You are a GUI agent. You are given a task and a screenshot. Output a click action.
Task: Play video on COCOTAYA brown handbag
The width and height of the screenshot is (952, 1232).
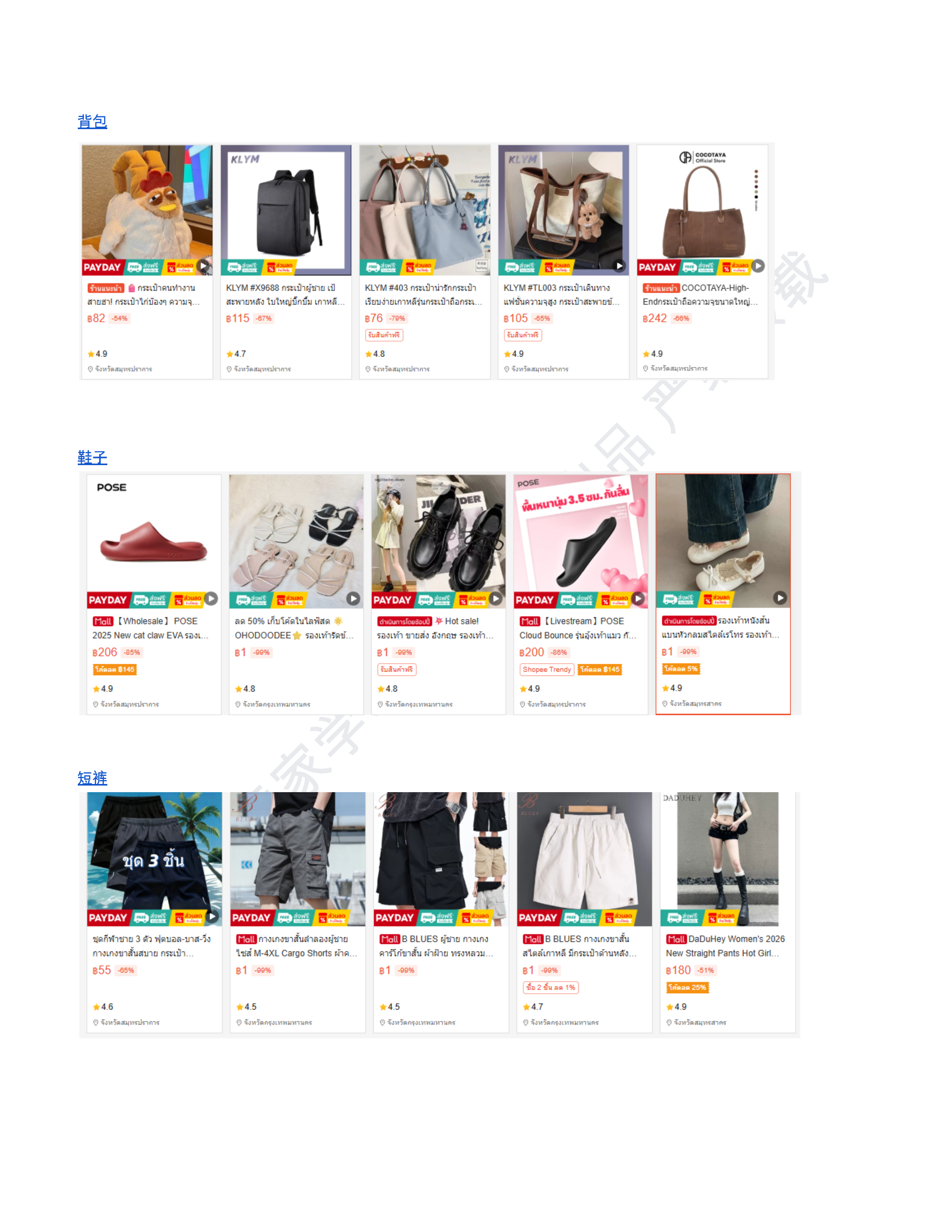pyautogui.click(x=759, y=266)
